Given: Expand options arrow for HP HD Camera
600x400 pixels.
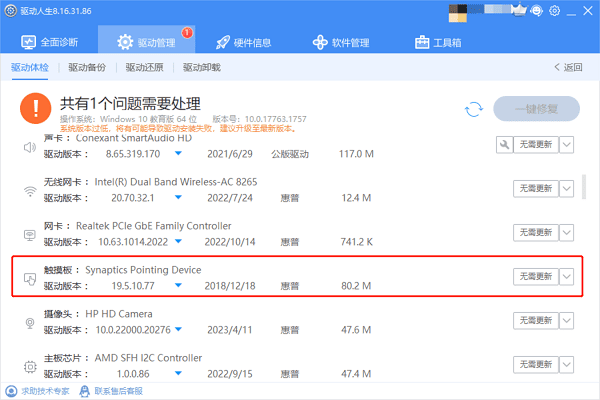Looking at the screenshot, I should pos(566,321).
